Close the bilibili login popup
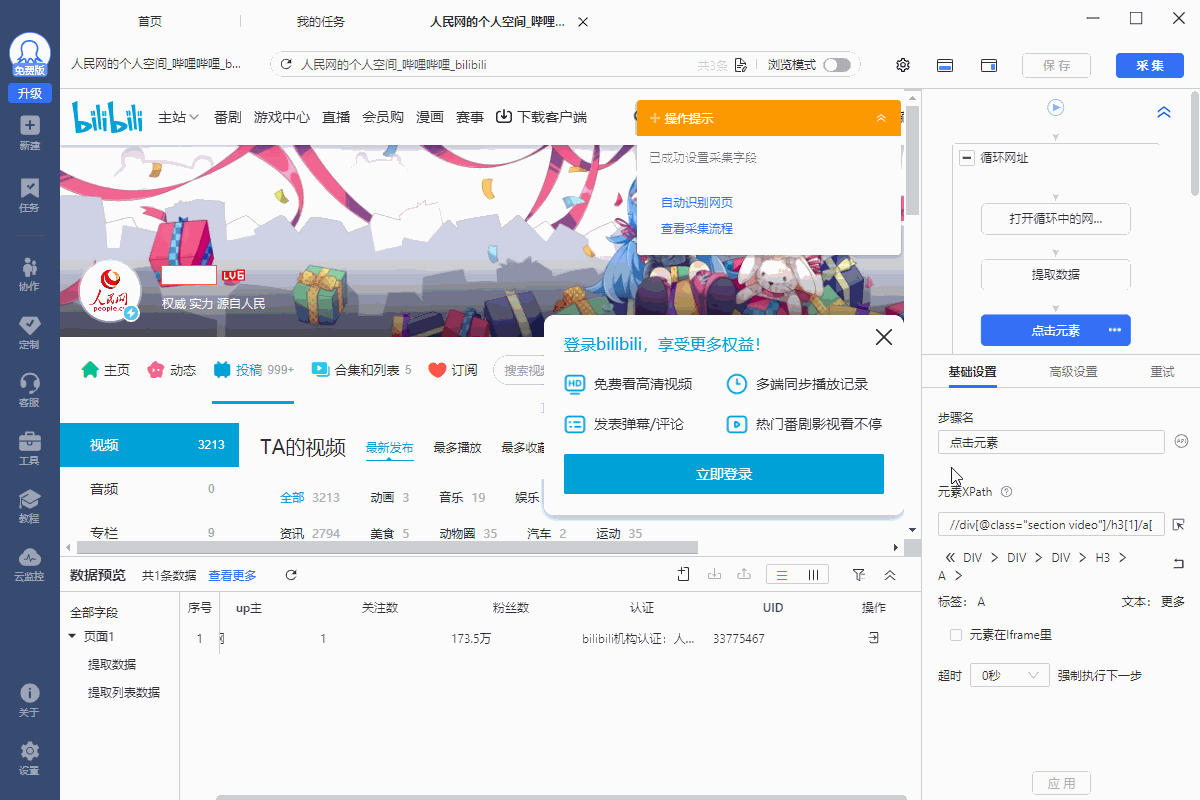Screen dimensions: 1200x800 pyautogui.click(x=884, y=337)
